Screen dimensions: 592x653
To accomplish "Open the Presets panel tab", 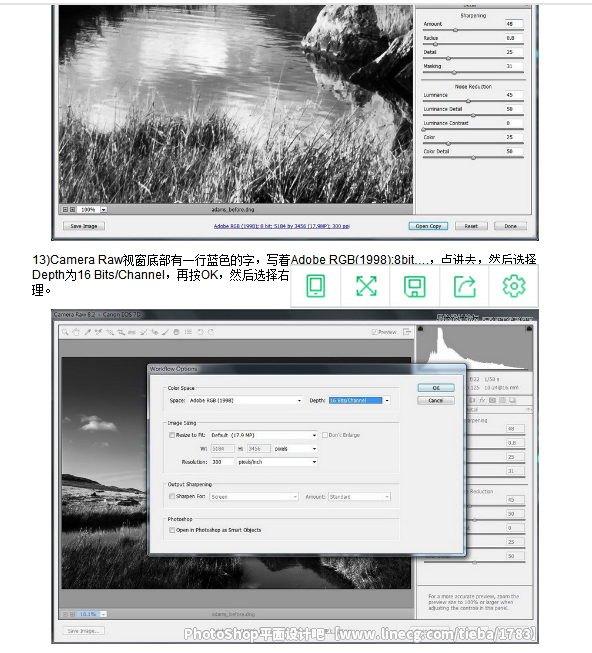I will (x=502, y=400).
